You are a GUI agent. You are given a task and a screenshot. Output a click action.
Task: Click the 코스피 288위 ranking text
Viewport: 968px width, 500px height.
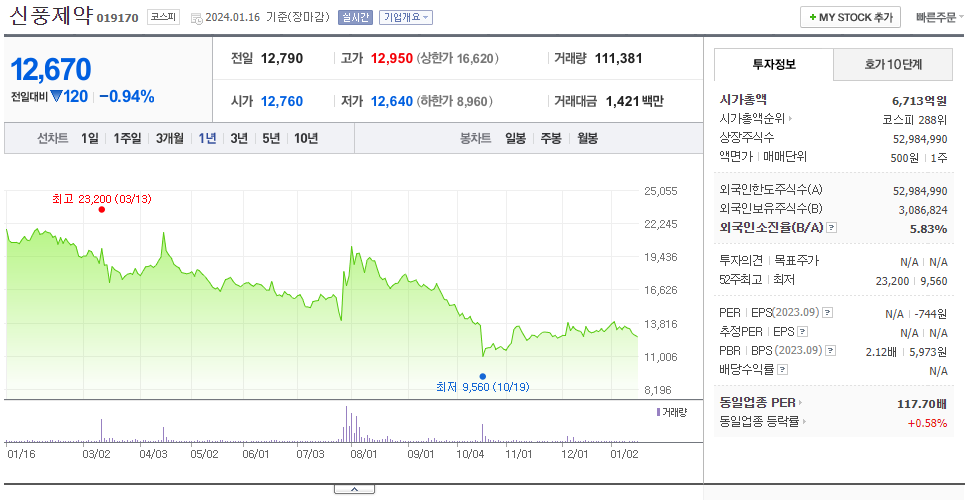coord(915,120)
